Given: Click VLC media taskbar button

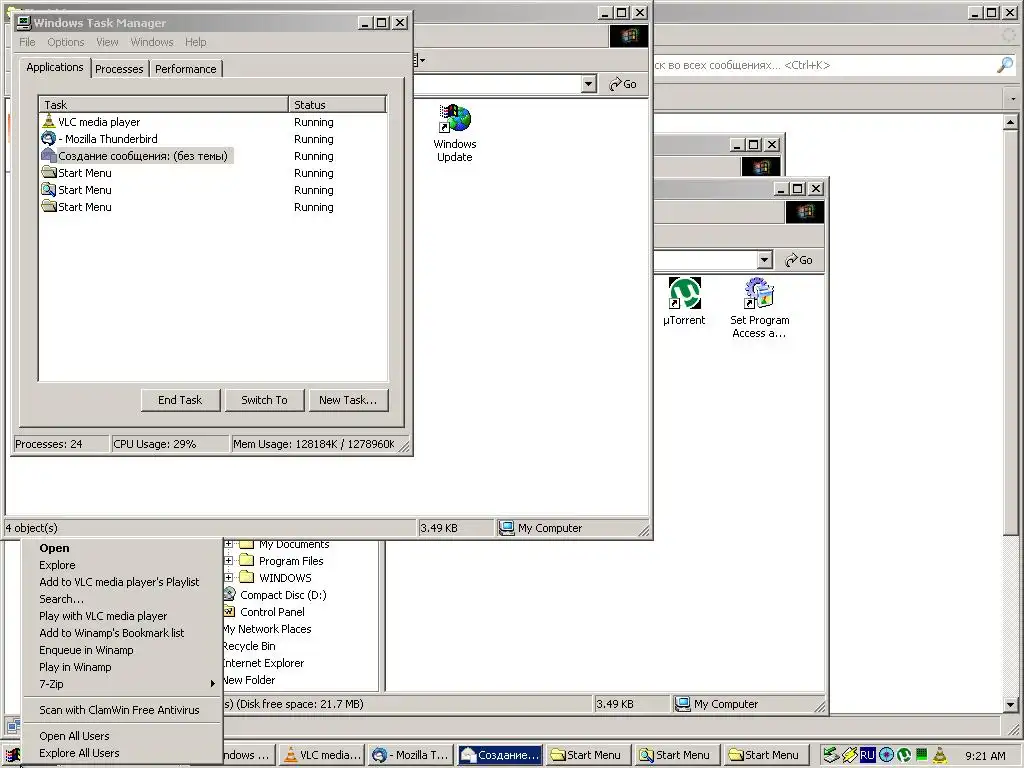Looking at the screenshot, I should (x=323, y=755).
